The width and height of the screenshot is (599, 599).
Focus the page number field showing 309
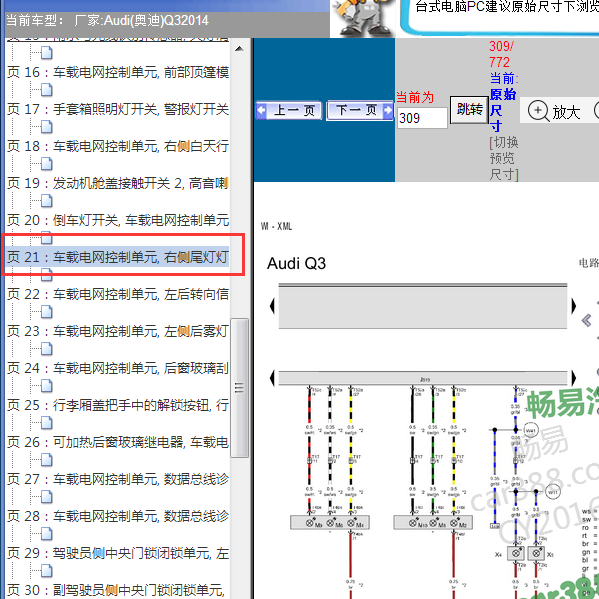click(x=422, y=118)
